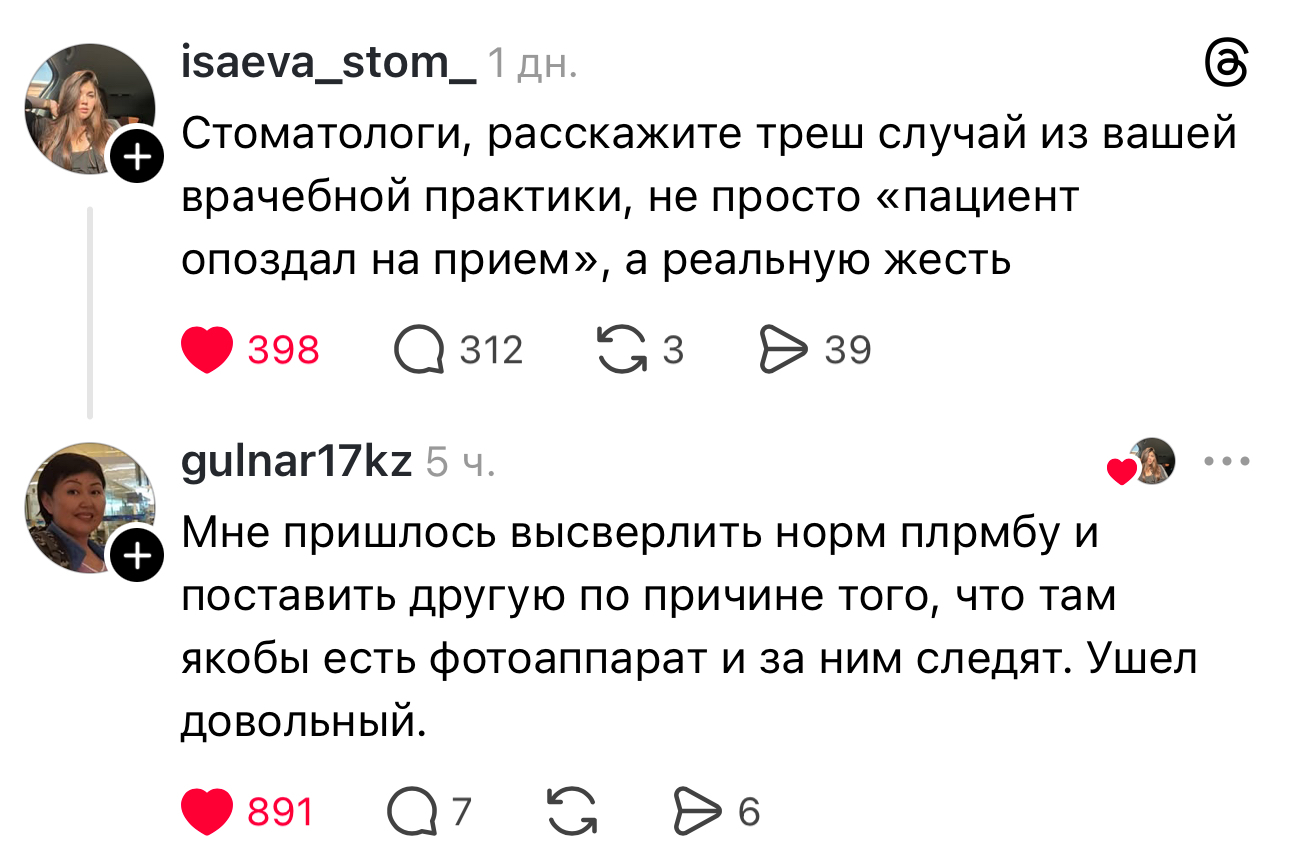Open comments on isaeva_stom_ post

(x=420, y=351)
